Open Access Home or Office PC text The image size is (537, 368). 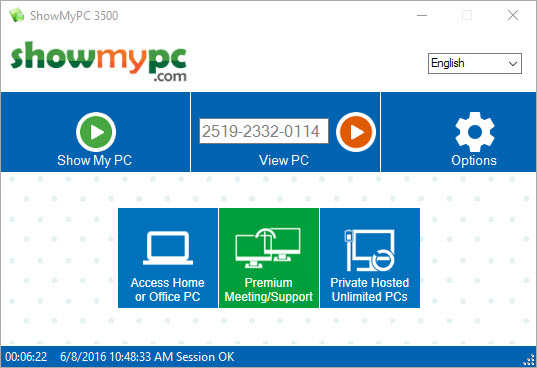point(167,290)
